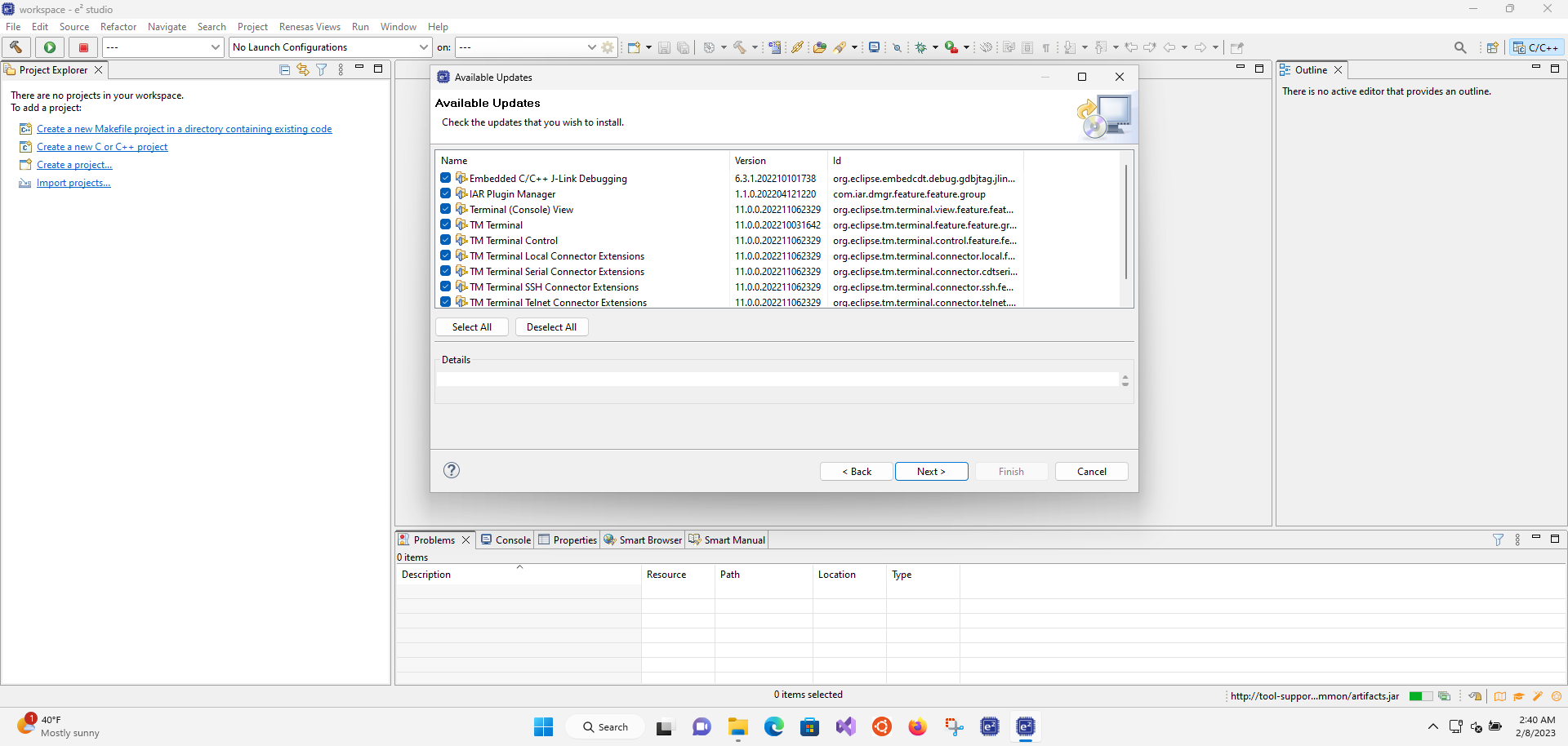Uncheck TM Terminal Telnet Connector Extensions
The width and height of the screenshot is (1568, 746).
coord(445,302)
